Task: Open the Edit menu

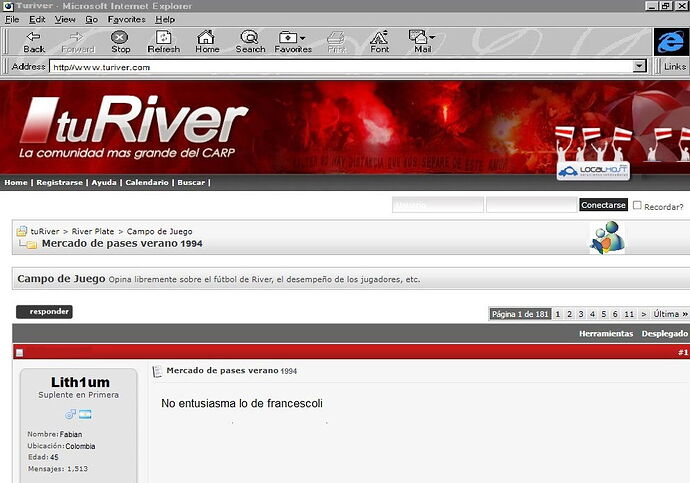Action: click(37, 19)
